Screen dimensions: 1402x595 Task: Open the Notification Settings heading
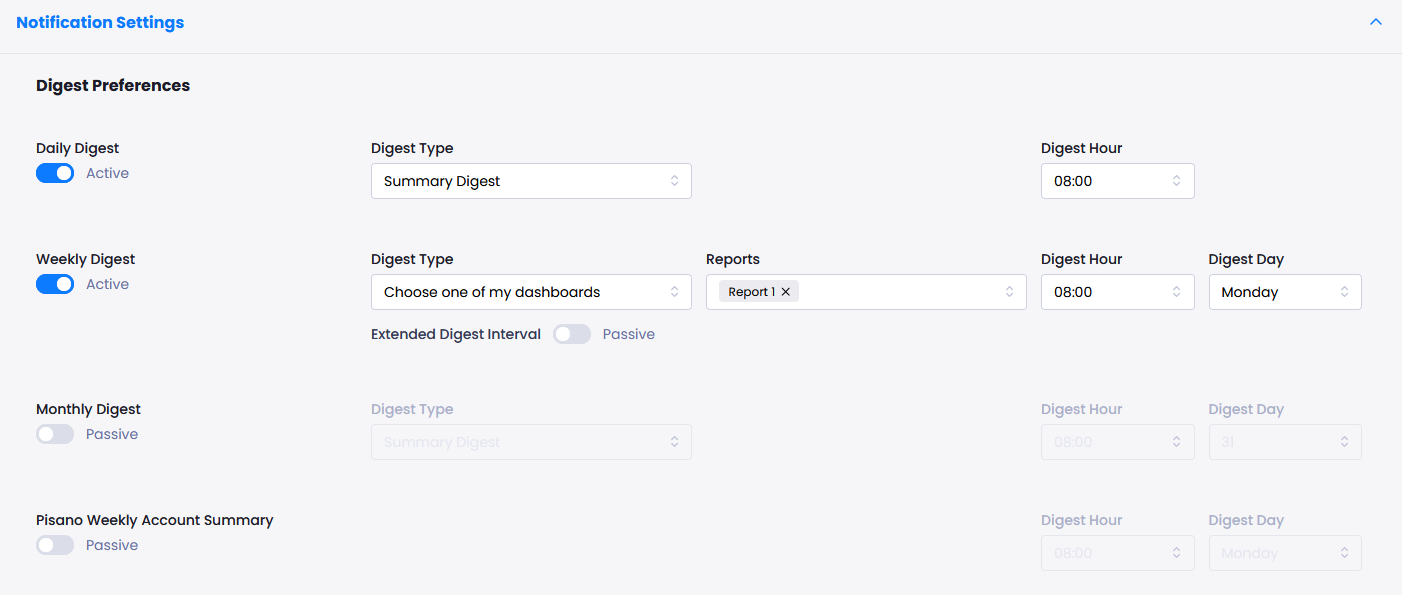pos(100,22)
